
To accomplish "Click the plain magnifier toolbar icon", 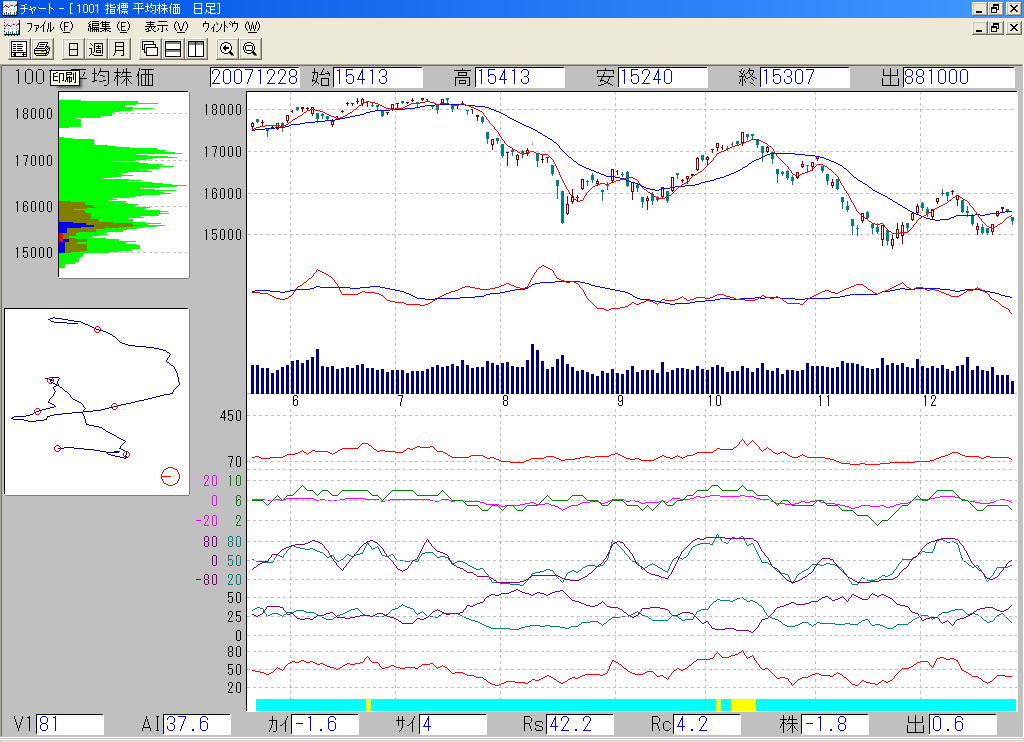I will (x=249, y=49).
